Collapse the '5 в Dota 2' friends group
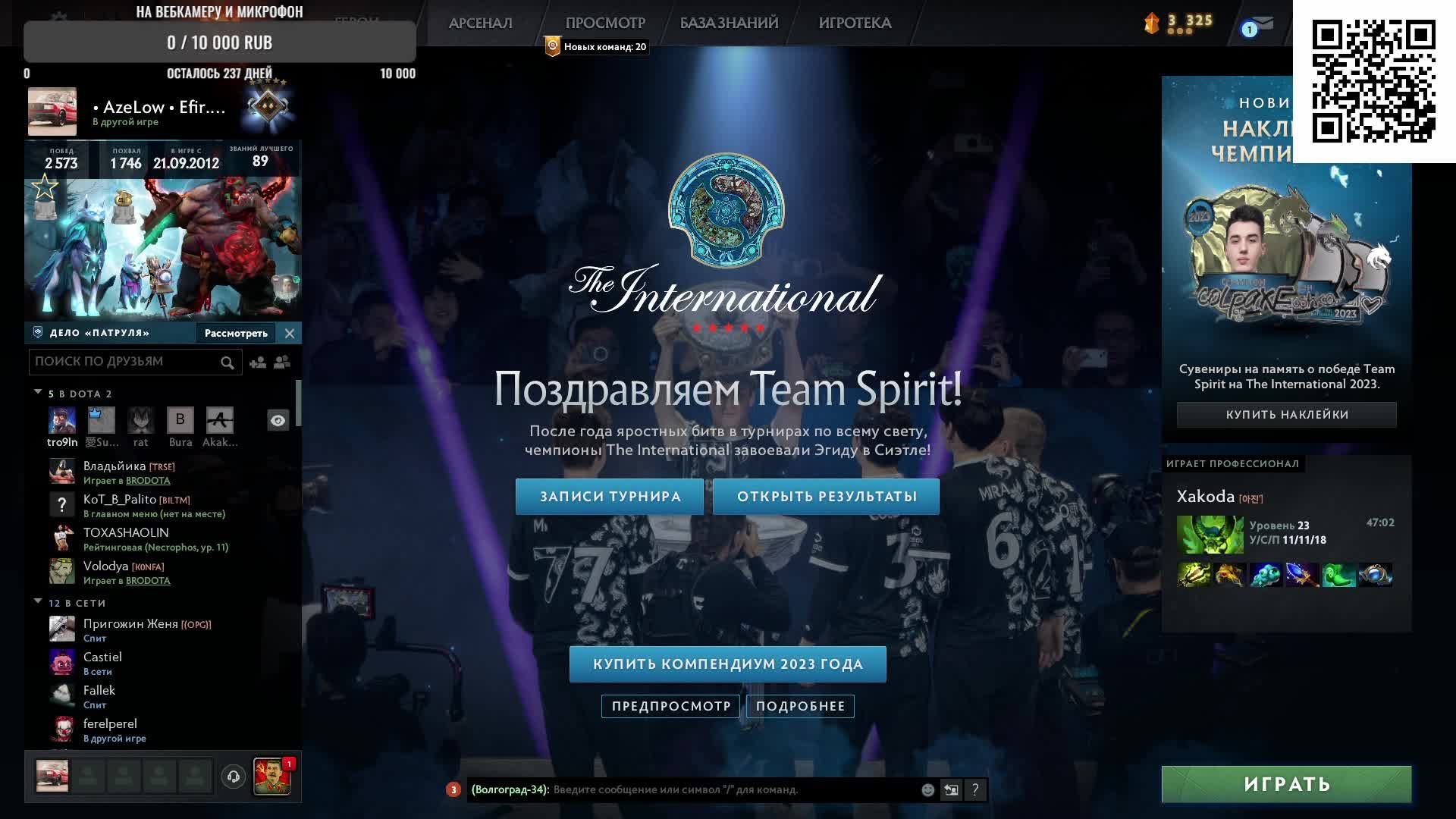Viewport: 1456px width, 819px height. [x=38, y=393]
